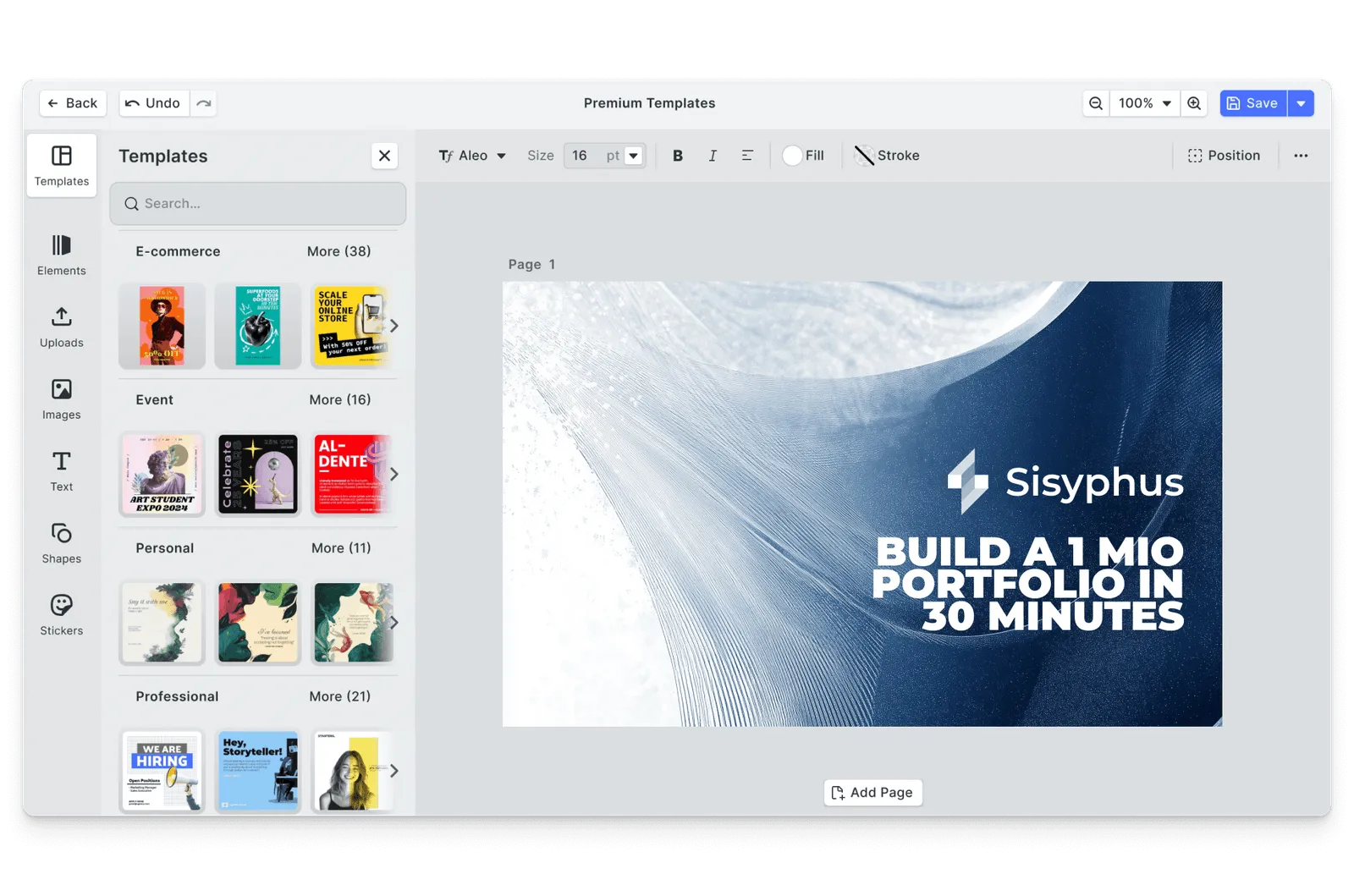Advance the E-commerce template row chevron
Screen dimensions: 1354x896
click(x=394, y=326)
